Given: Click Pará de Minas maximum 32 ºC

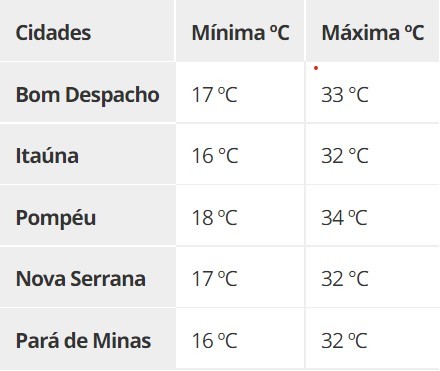Looking at the screenshot, I should pyautogui.click(x=344, y=341).
